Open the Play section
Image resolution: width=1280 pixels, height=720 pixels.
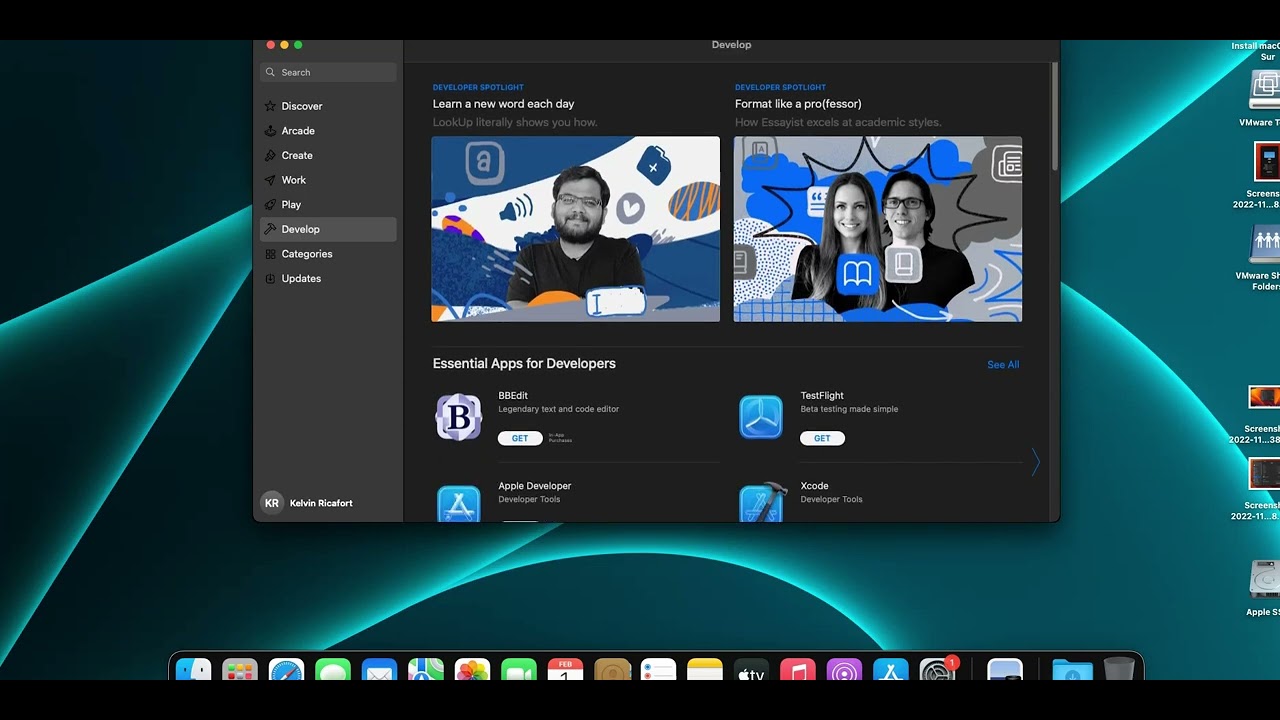pos(328,204)
